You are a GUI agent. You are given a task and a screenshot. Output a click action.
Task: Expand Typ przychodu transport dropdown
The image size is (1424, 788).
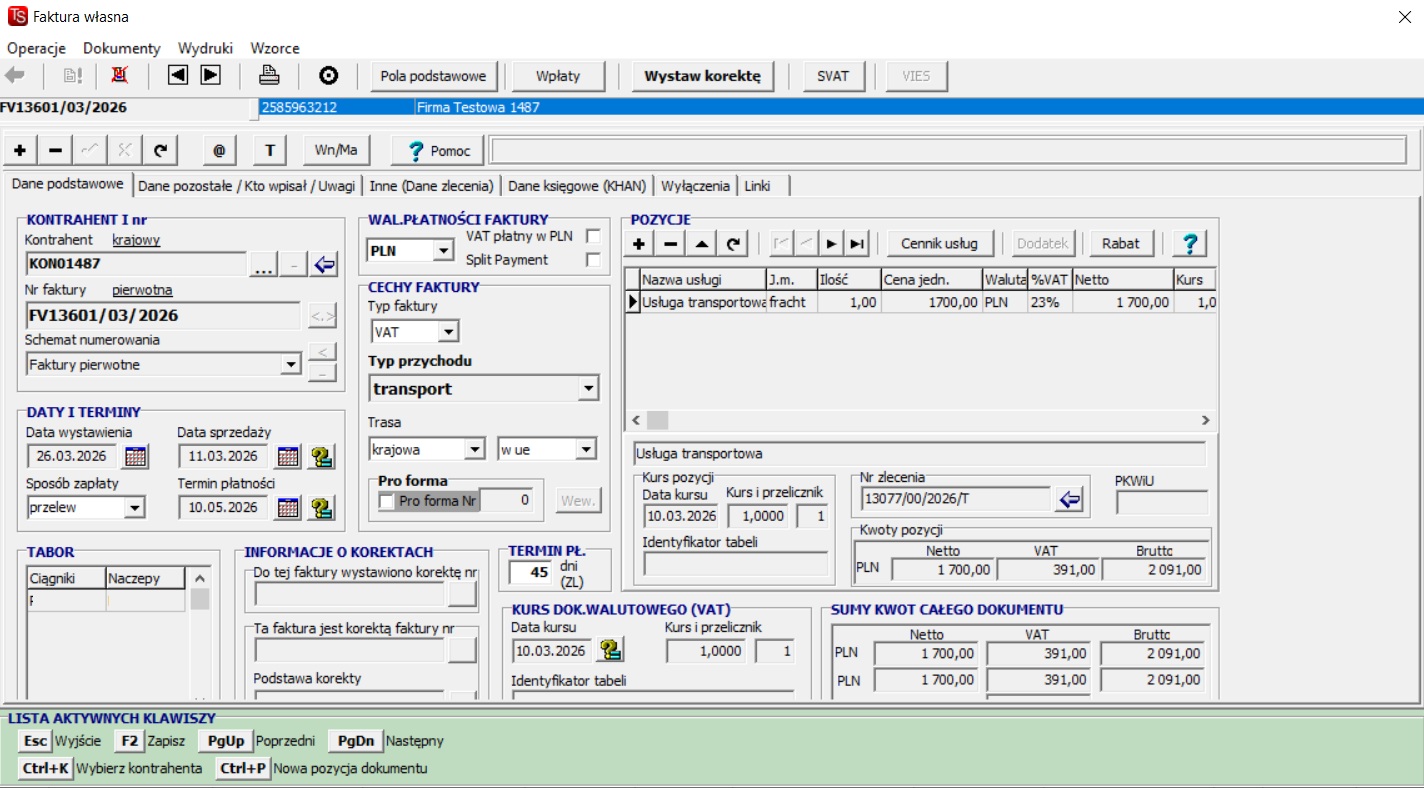tap(588, 389)
